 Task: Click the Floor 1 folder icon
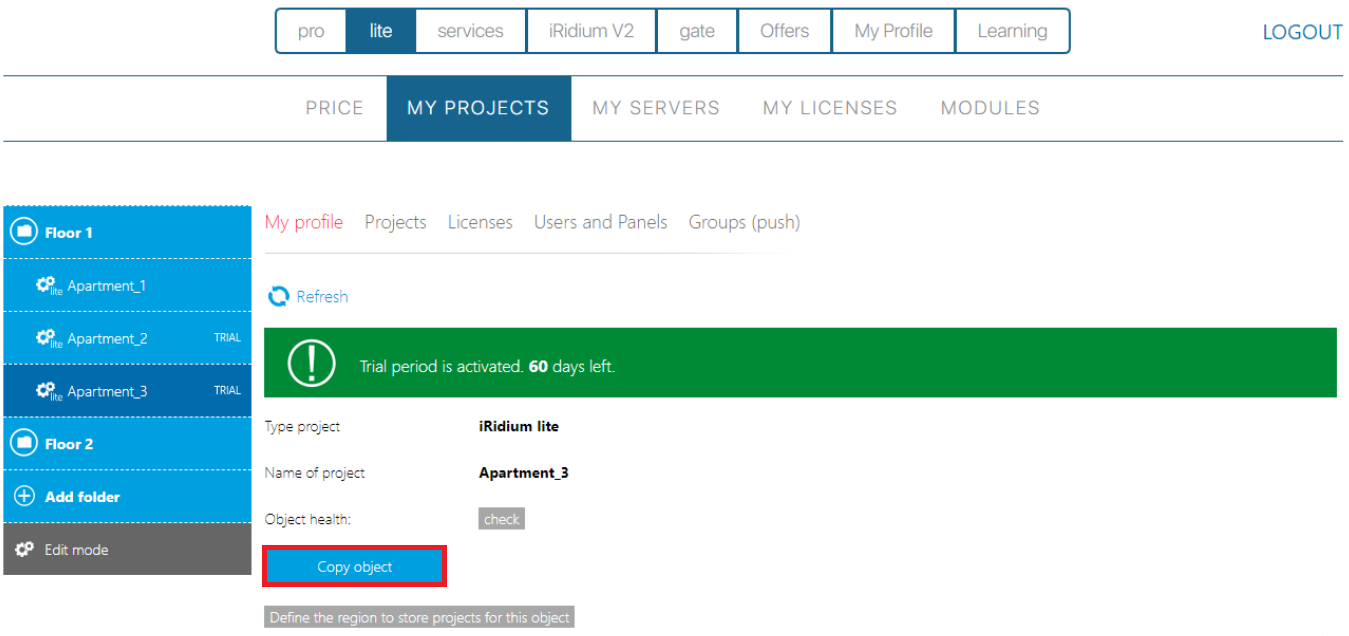pos(23,232)
